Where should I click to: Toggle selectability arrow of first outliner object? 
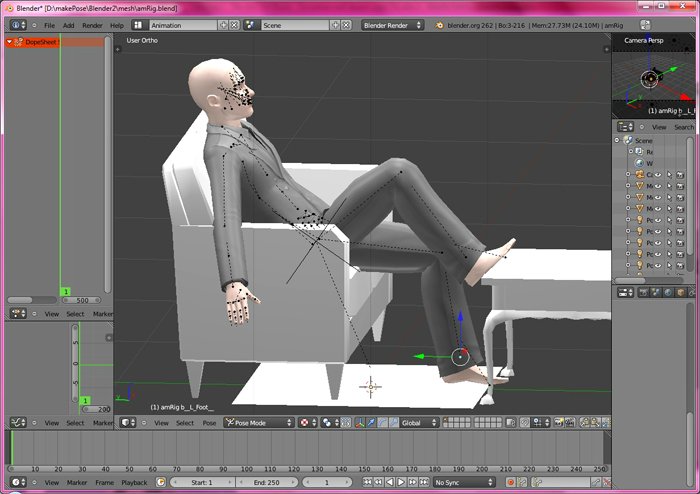click(670, 174)
